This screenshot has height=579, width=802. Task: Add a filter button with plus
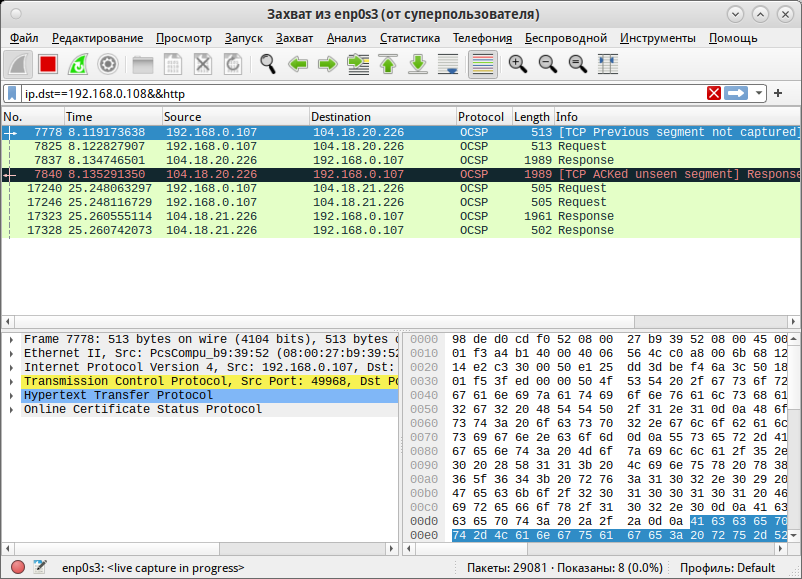pos(778,93)
